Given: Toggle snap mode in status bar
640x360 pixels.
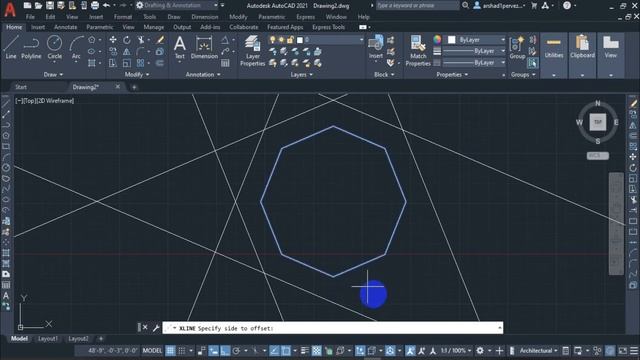Looking at the screenshot, I should click(x=182, y=351).
